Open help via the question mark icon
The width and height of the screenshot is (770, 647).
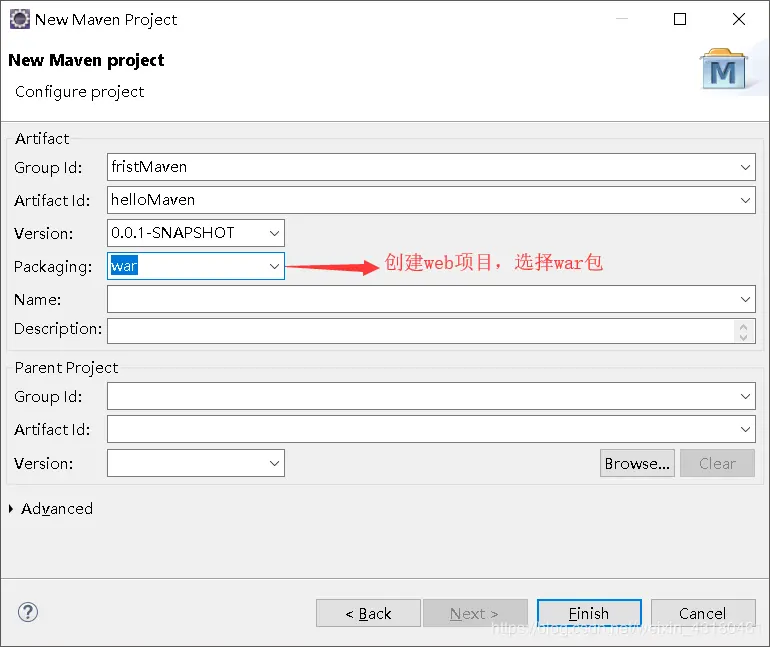click(28, 612)
